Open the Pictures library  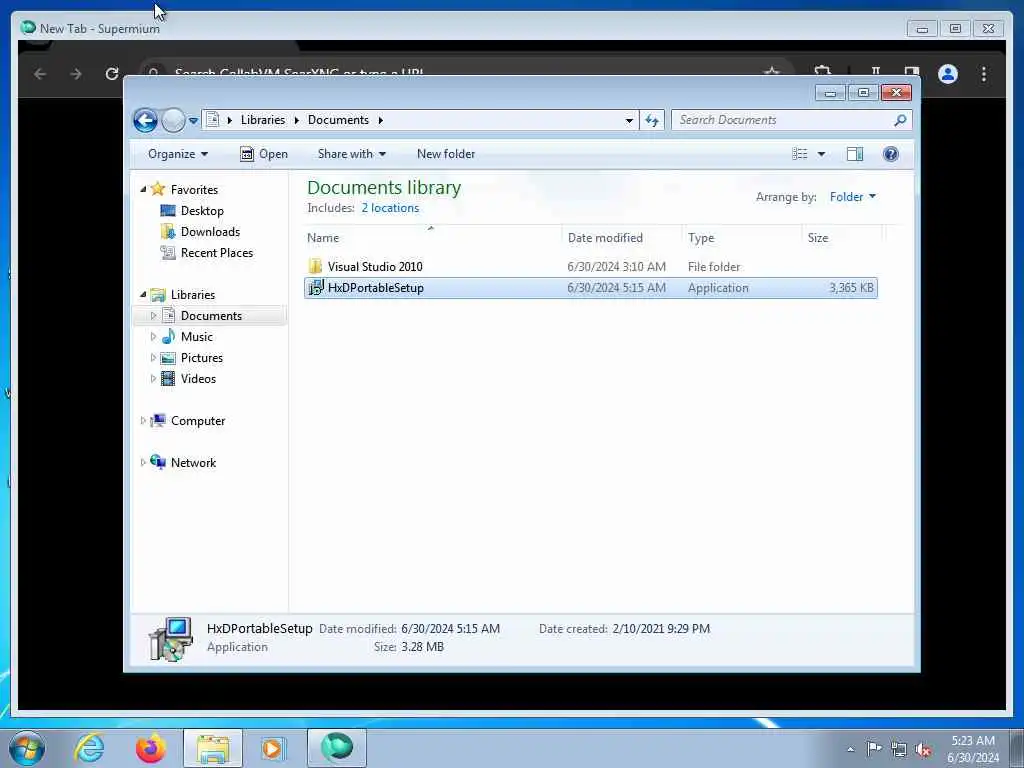pos(202,358)
